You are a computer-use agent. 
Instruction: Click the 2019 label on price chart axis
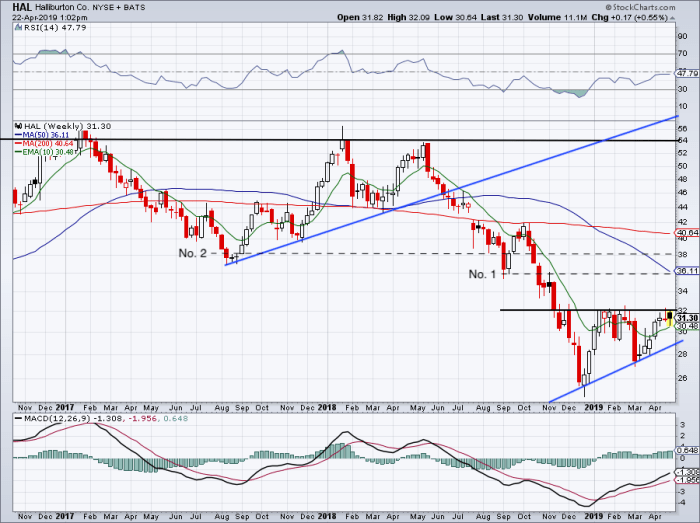pos(593,407)
